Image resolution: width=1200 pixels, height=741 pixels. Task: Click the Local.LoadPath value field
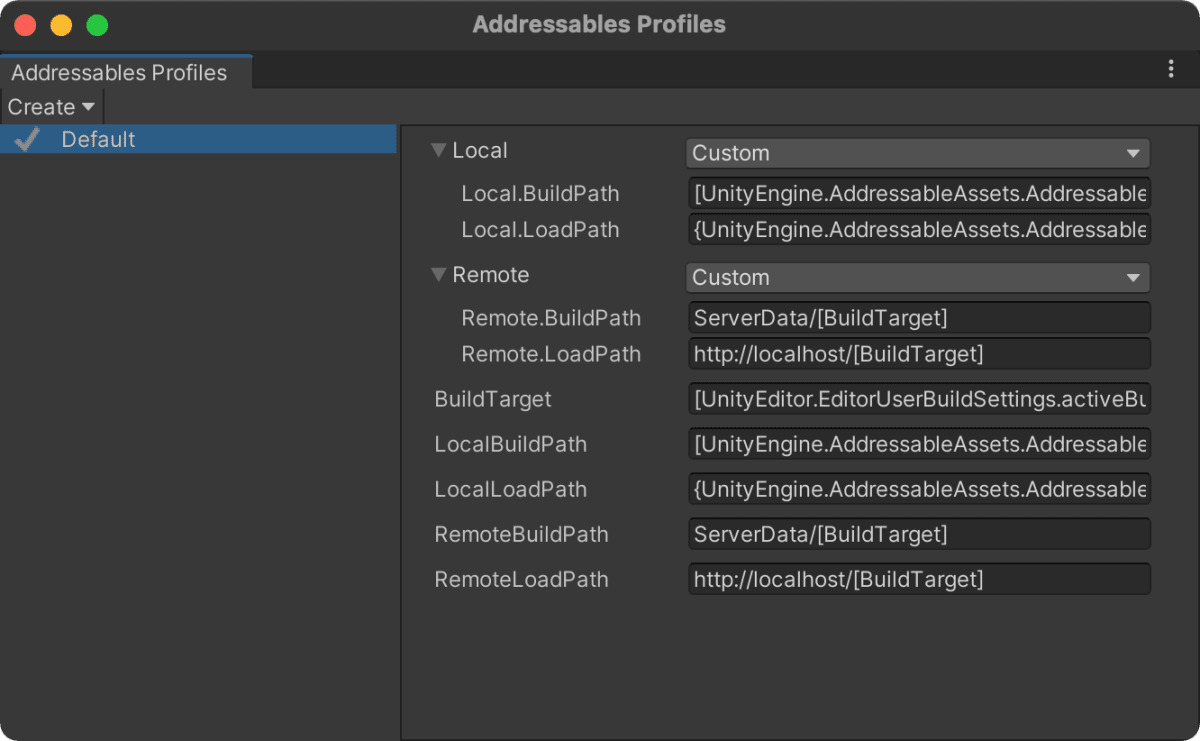[x=919, y=230]
